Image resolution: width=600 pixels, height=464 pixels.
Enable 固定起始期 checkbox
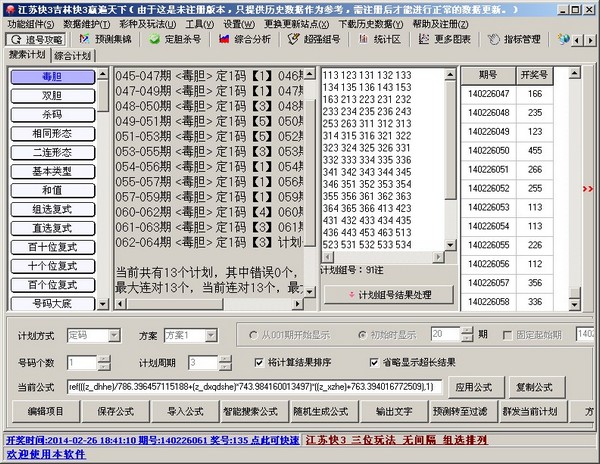[x=508, y=334]
